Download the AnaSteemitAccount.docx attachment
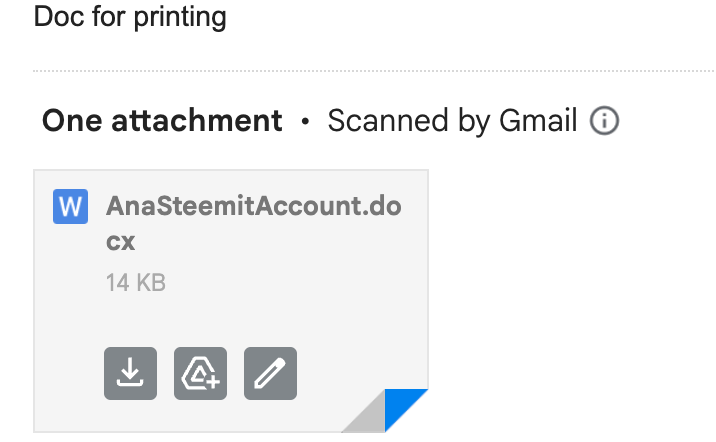The height and width of the screenshot is (442, 716). pyautogui.click(x=130, y=373)
